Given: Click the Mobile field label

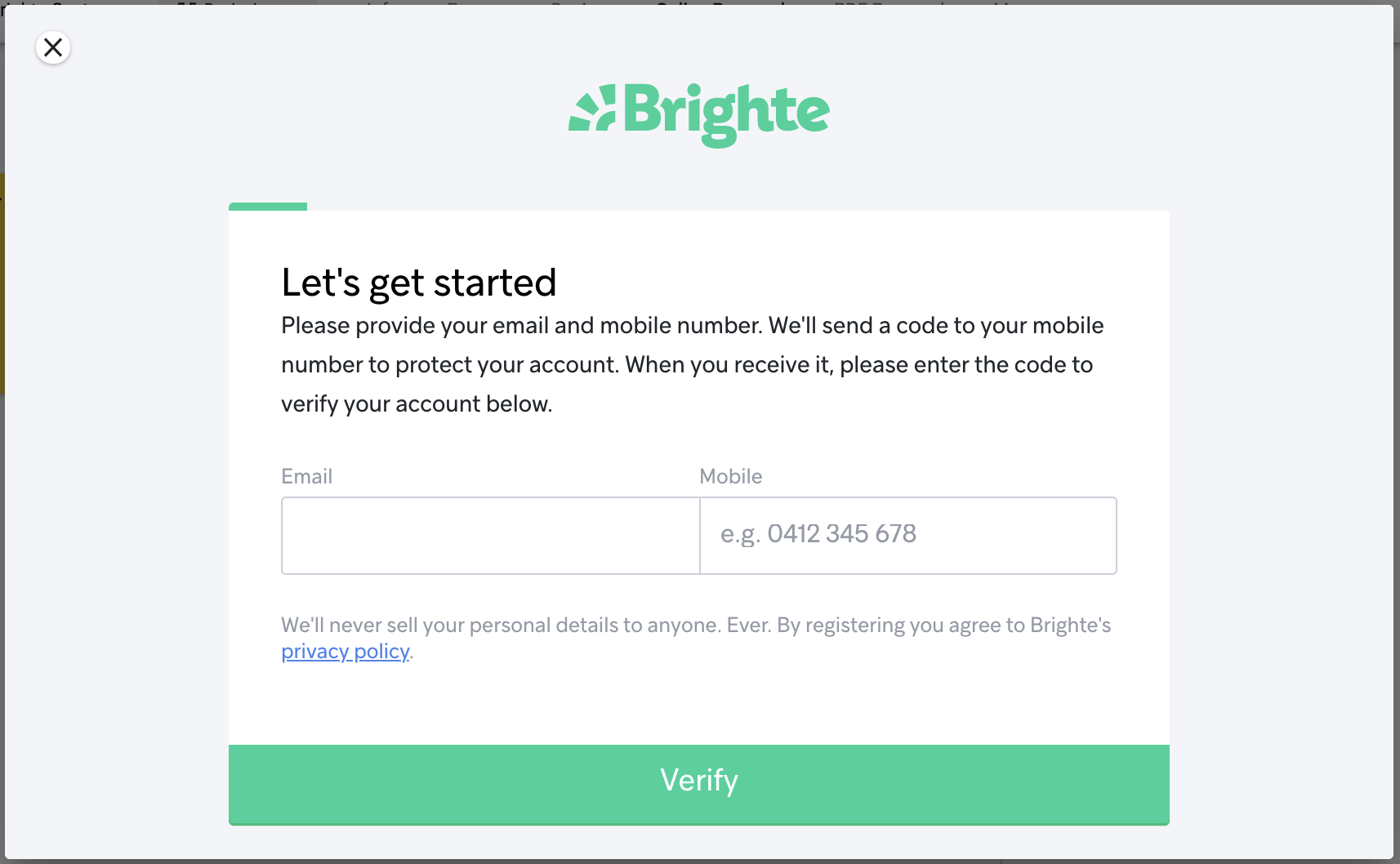Looking at the screenshot, I should point(731,476).
